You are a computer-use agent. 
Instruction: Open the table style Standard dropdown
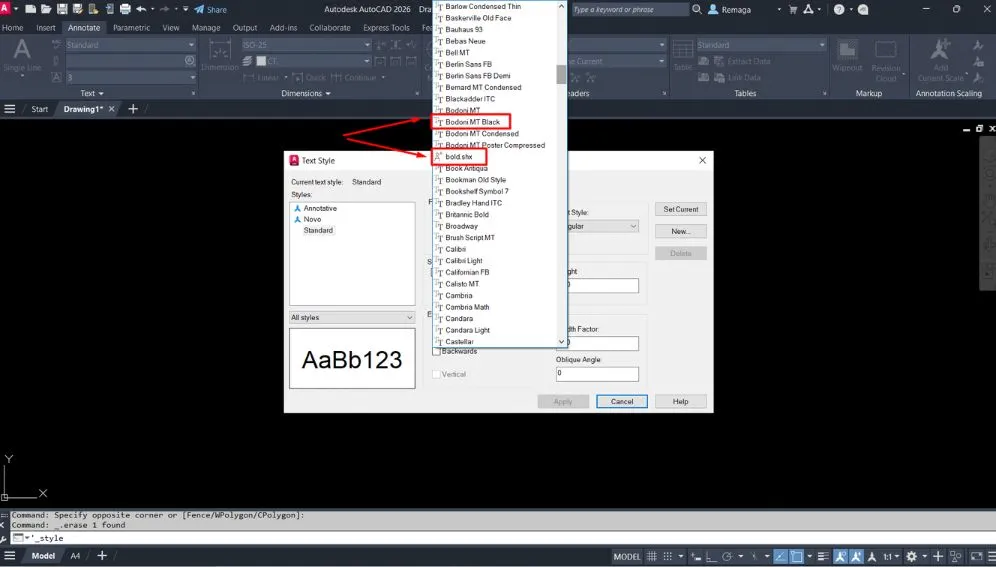tap(761, 44)
